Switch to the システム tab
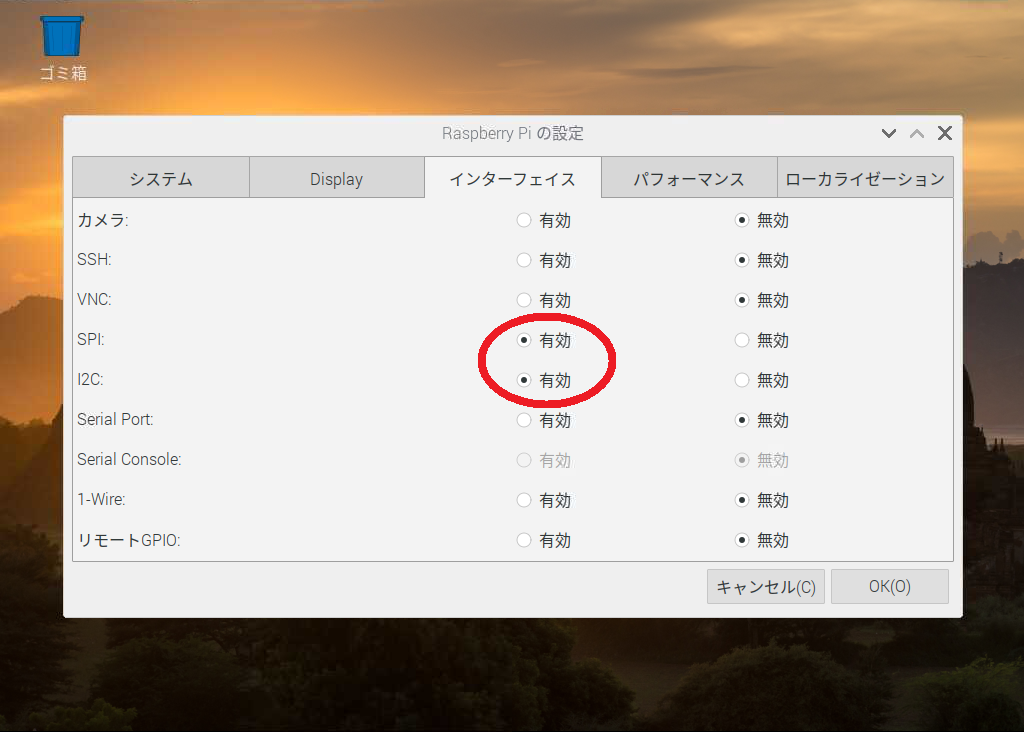This screenshot has height=732, width=1024. (x=160, y=179)
